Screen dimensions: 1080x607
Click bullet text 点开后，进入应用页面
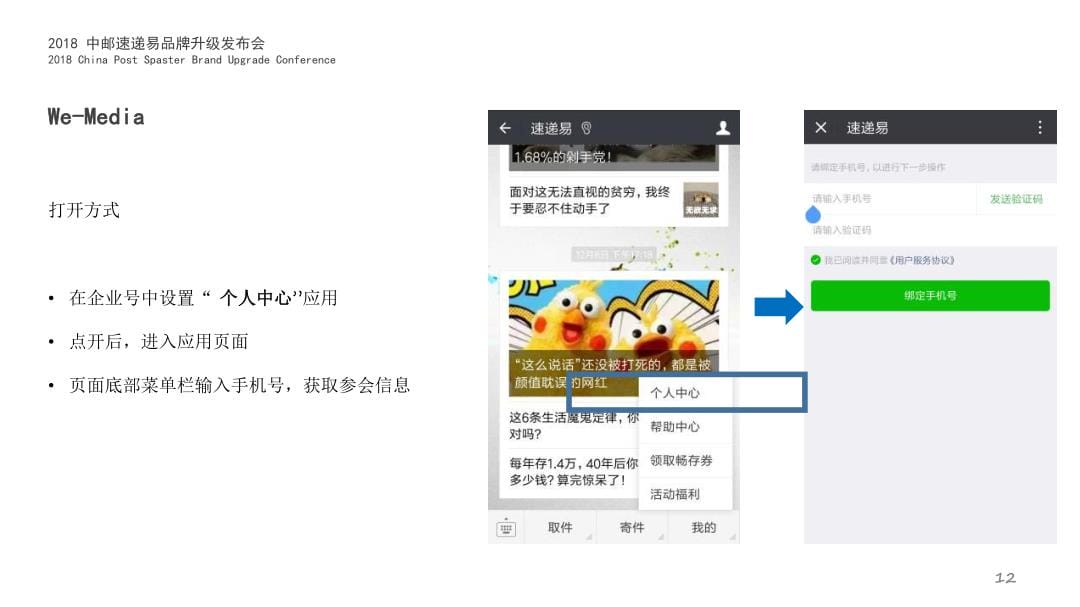[158, 341]
